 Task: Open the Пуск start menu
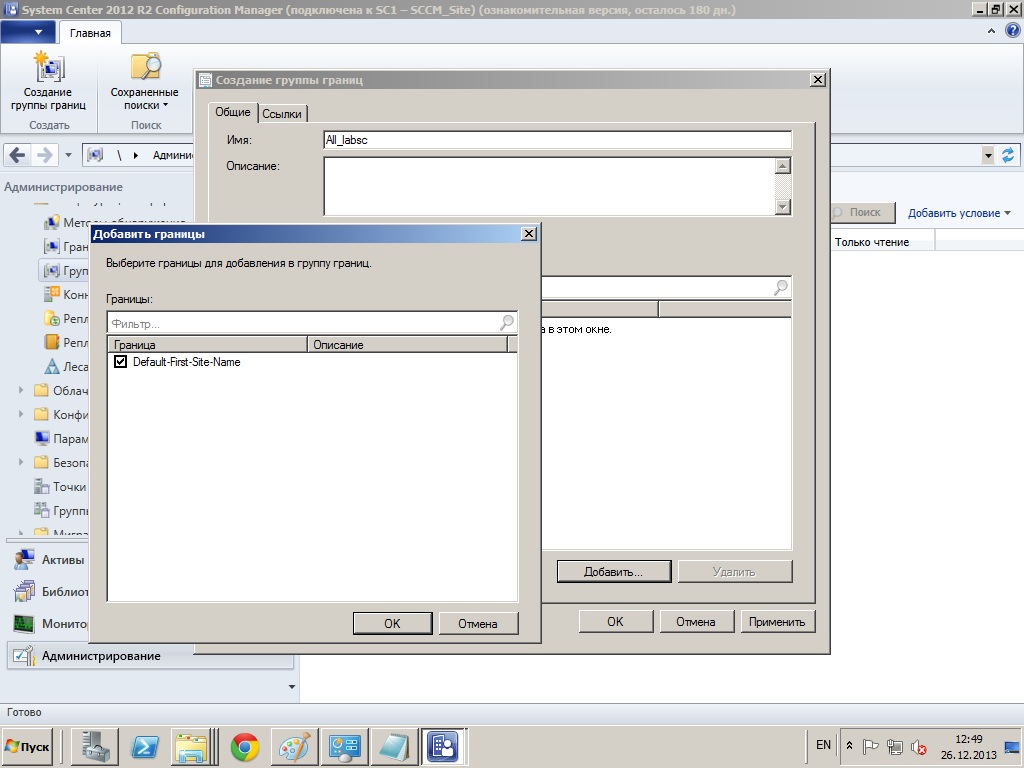[27, 746]
